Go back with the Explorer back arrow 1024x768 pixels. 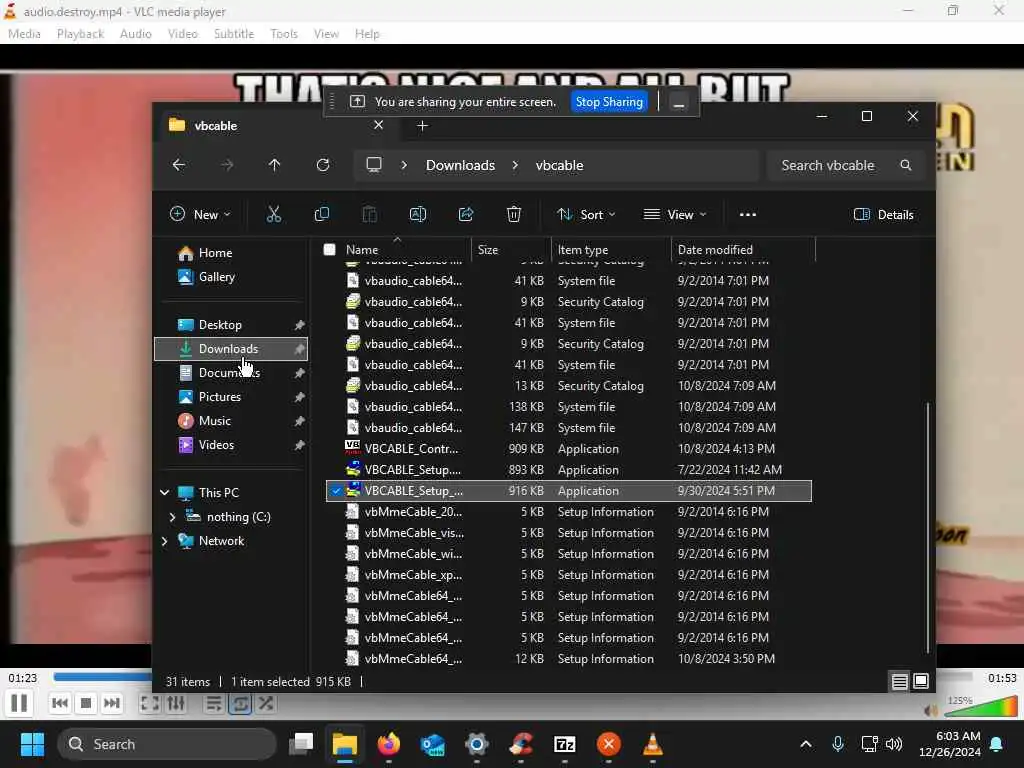pyautogui.click(x=178, y=165)
